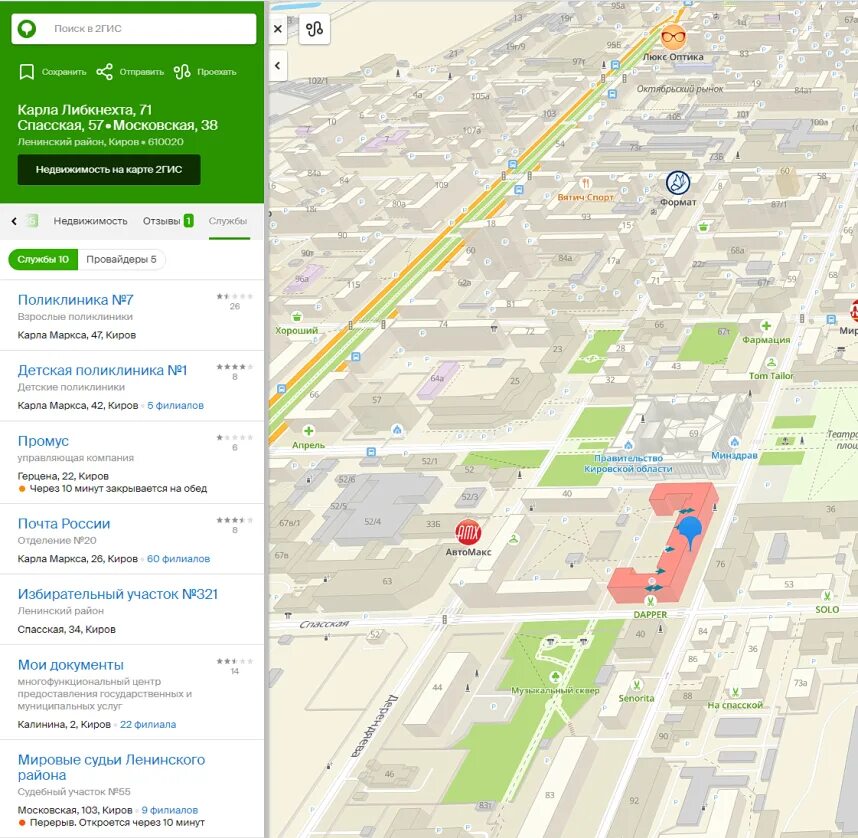Switch to the Недвижимость tab
The width and height of the screenshot is (858, 838).
(x=90, y=221)
